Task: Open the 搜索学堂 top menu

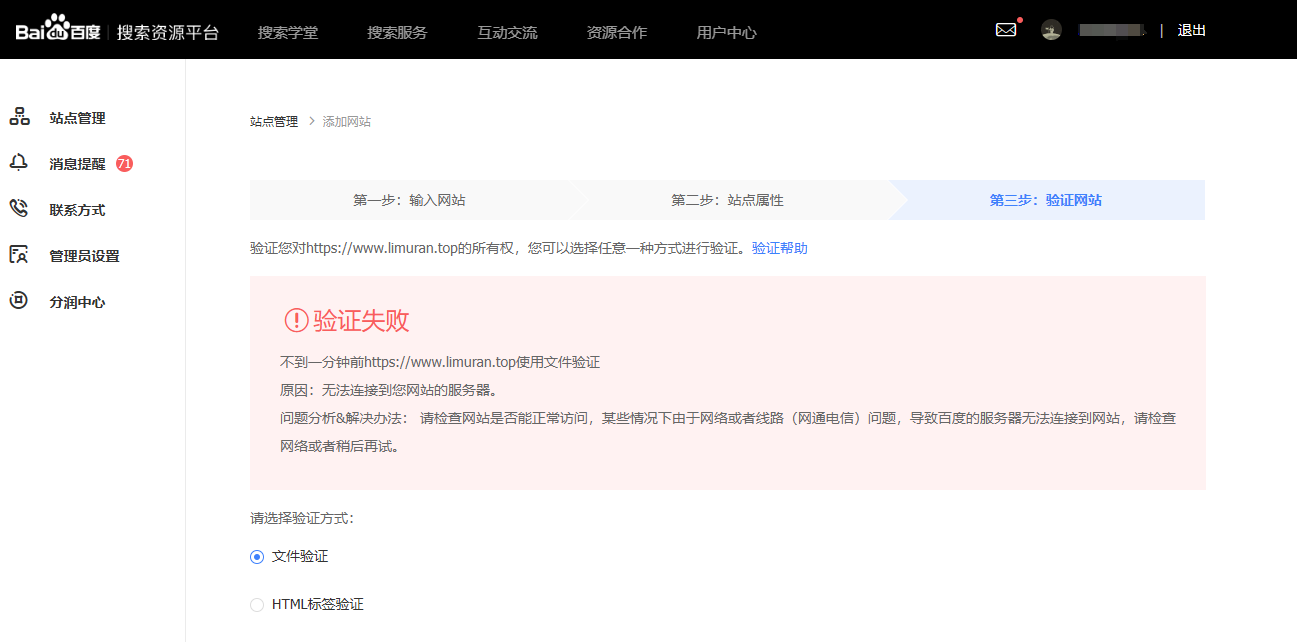Action: [x=288, y=32]
